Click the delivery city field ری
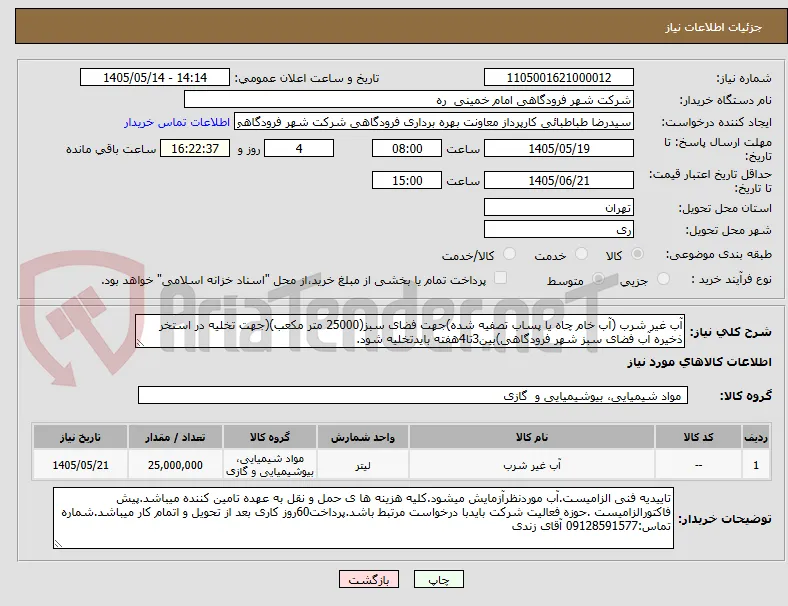Image resolution: width=788 pixels, height=606 pixels. click(559, 230)
